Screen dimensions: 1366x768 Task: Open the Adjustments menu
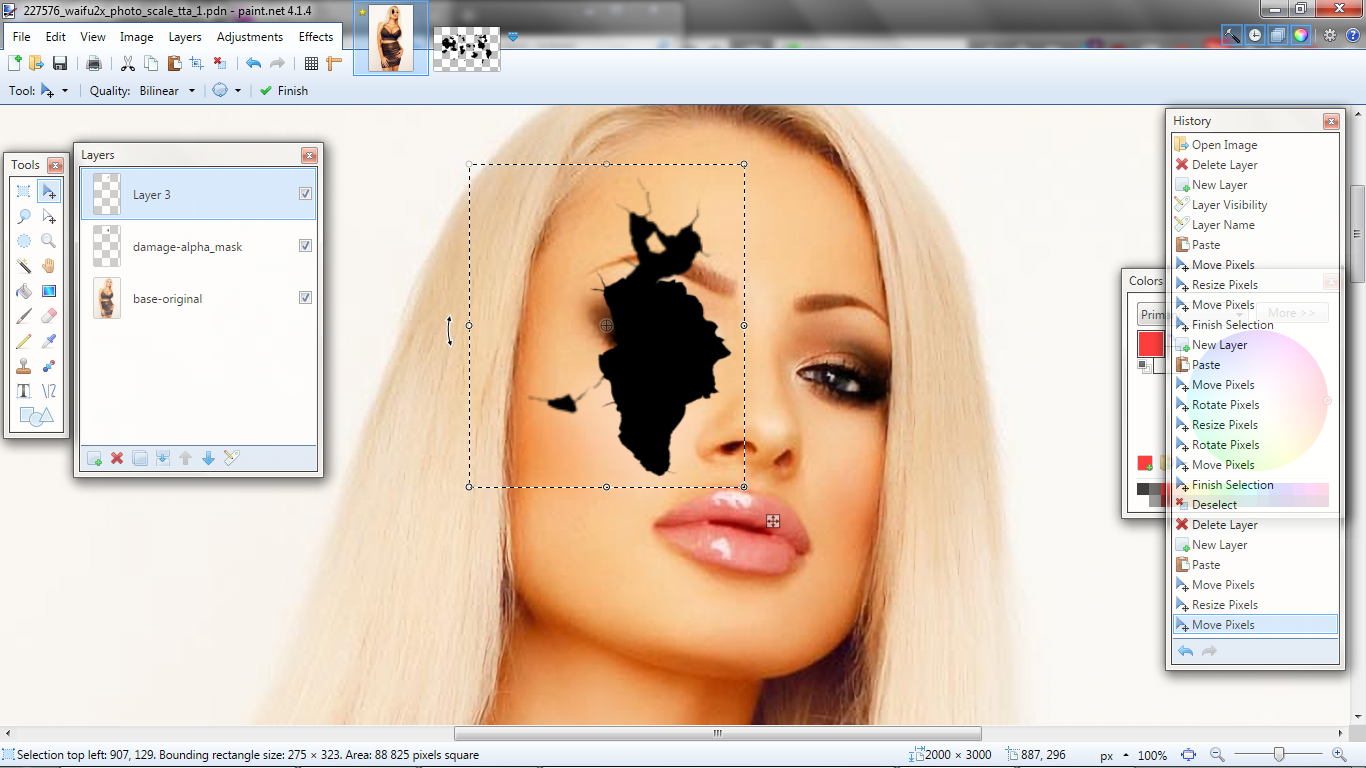[250, 37]
